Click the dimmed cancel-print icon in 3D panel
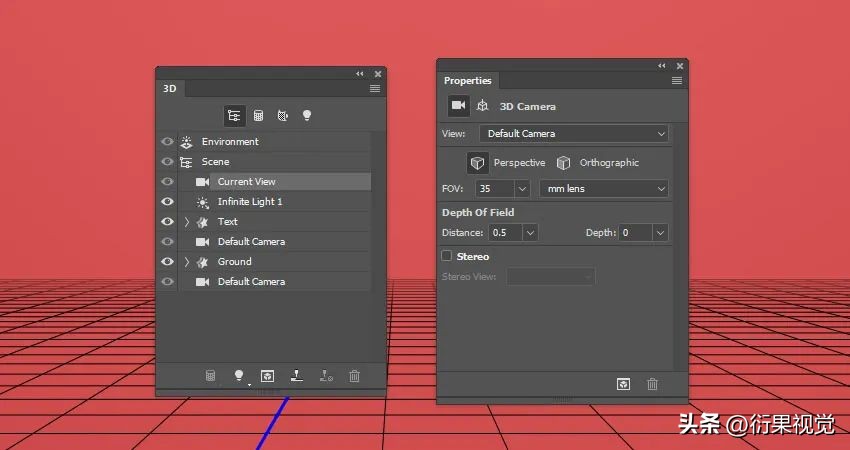This screenshot has width=850, height=450. click(326, 376)
